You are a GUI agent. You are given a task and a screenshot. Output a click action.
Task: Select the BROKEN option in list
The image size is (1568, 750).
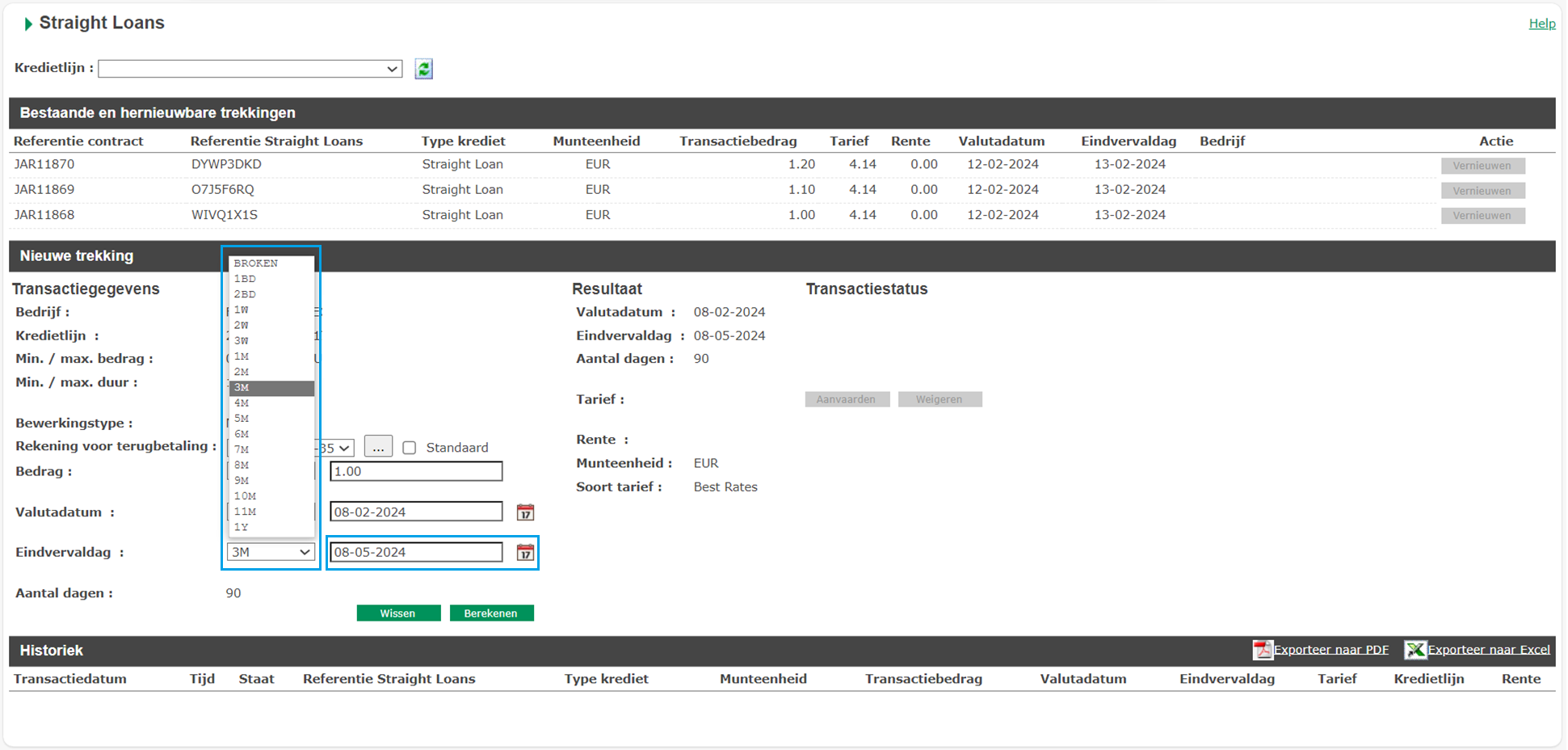[x=256, y=263]
